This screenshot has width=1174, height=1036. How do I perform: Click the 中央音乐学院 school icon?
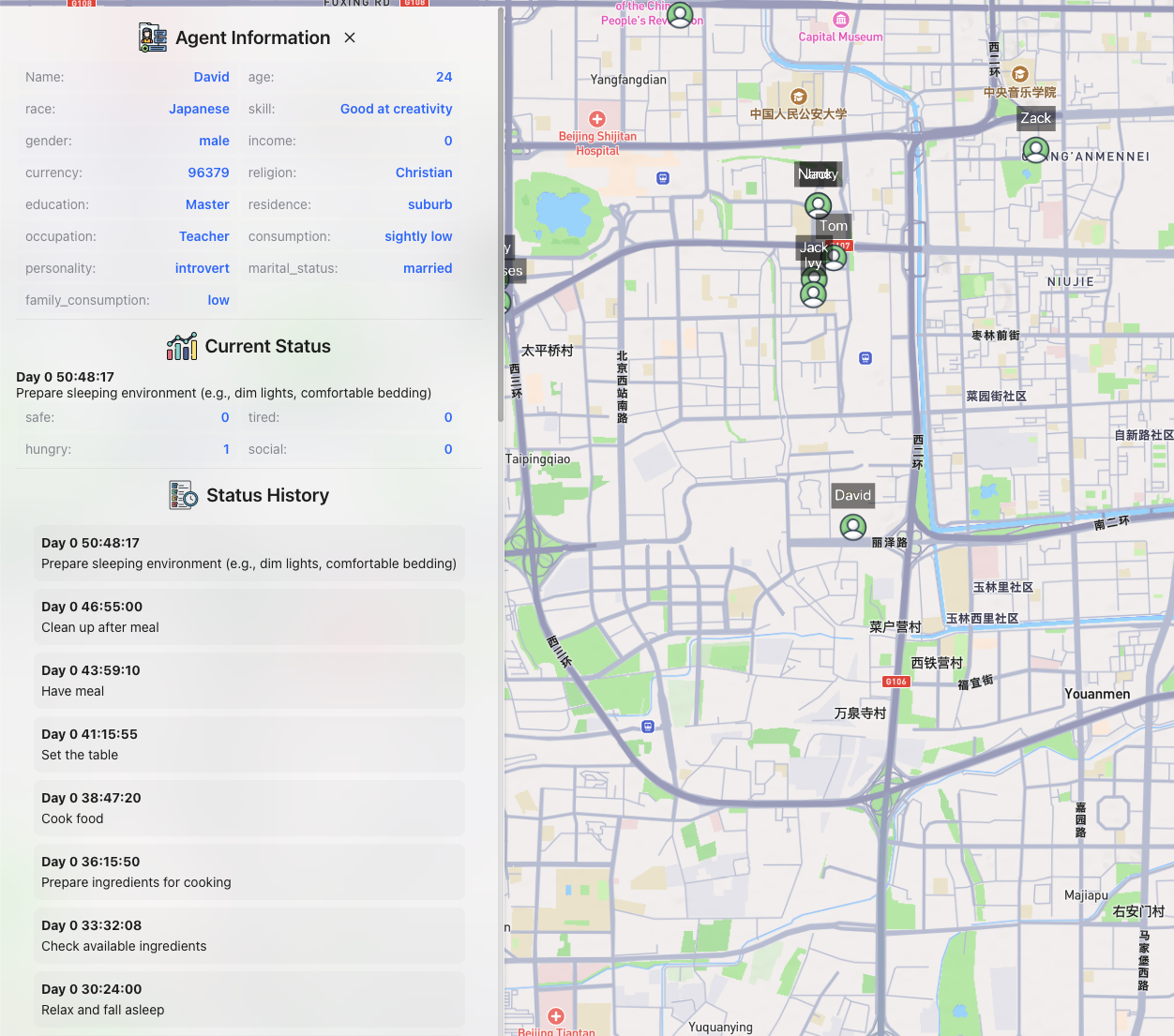click(x=1020, y=74)
